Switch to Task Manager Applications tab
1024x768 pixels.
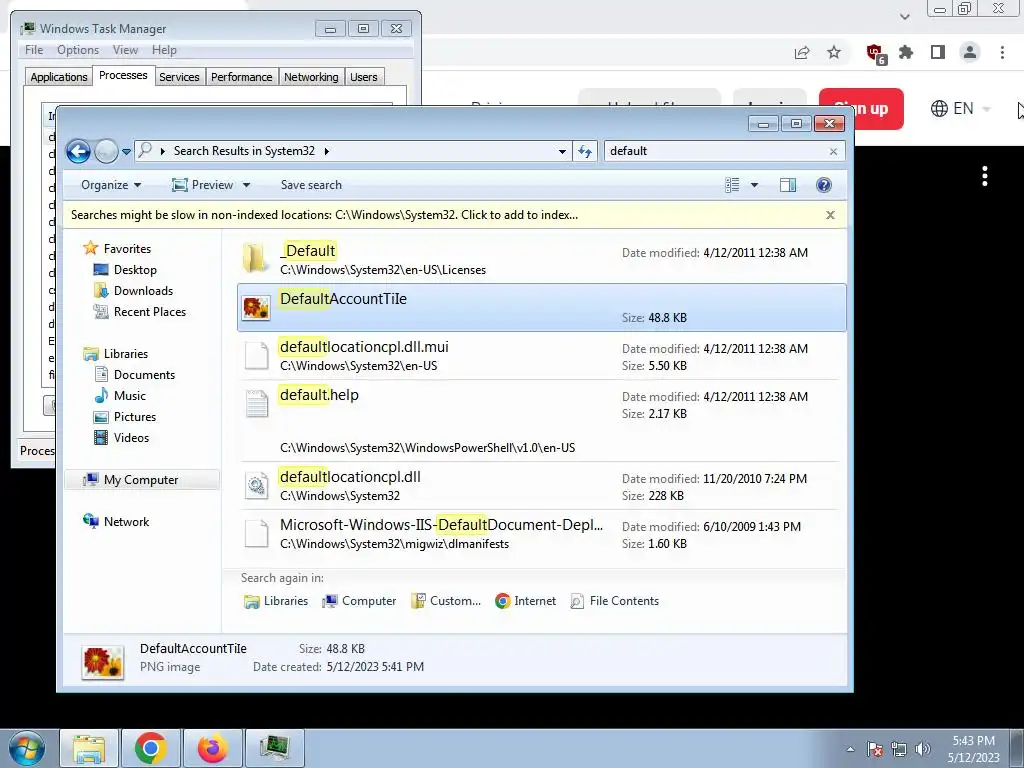coord(59,77)
